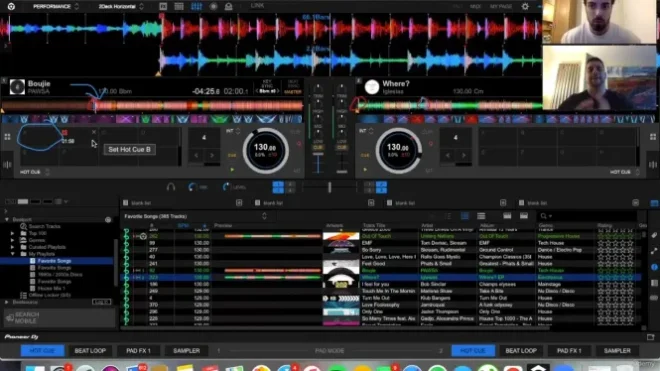660x371 pixels.
Task: Click the search magnifier in track list
Action: (x=544, y=216)
